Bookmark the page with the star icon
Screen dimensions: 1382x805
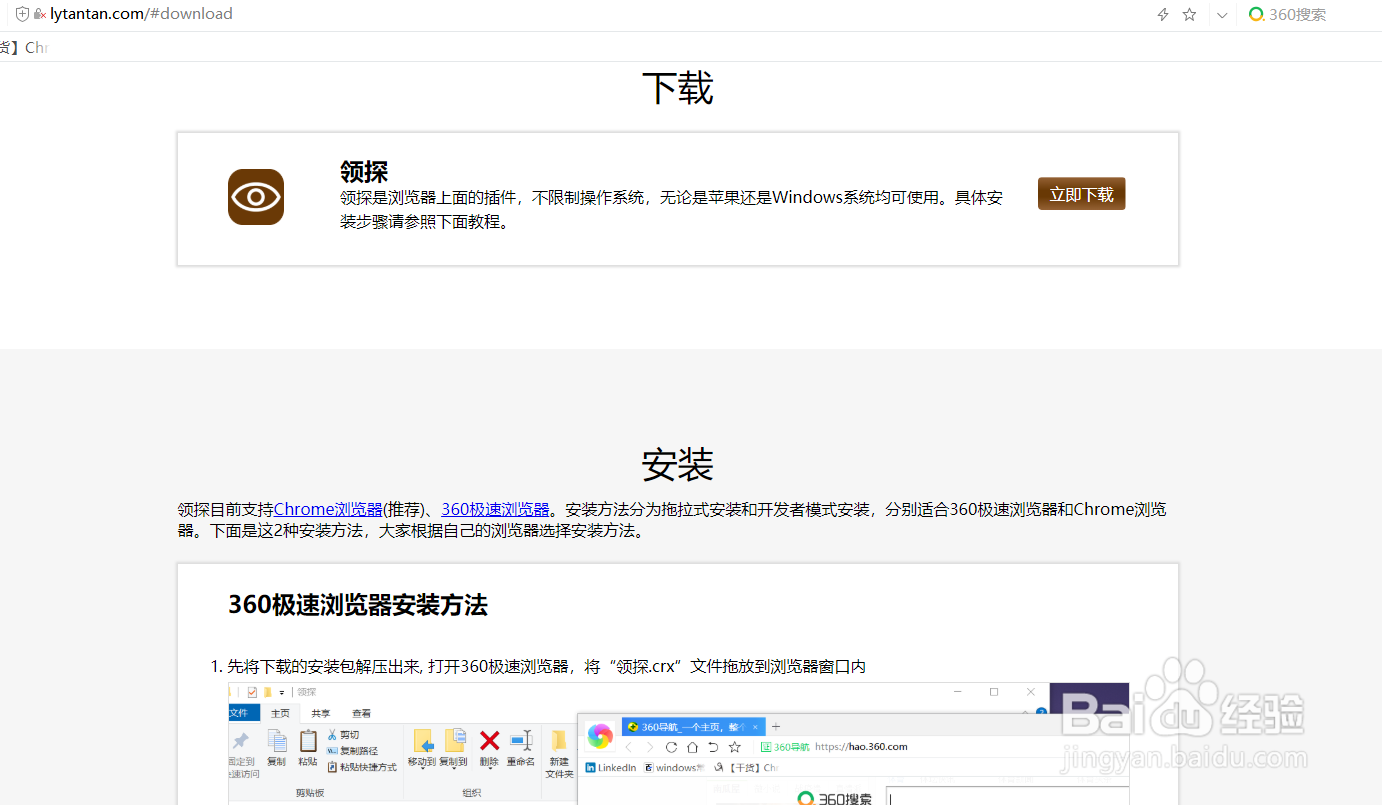tap(1189, 15)
